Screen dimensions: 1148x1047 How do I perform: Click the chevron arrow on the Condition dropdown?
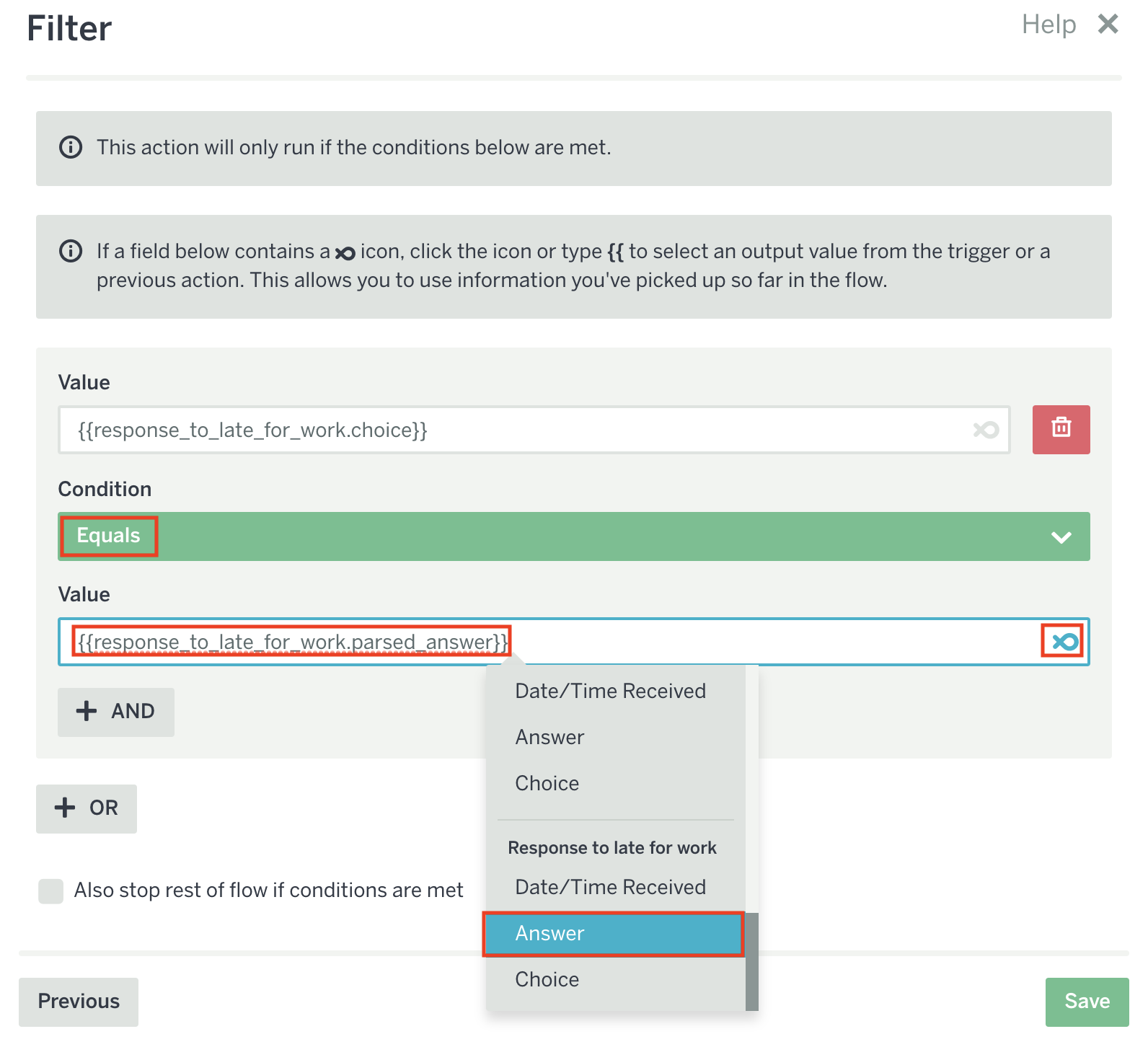coord(1061,537)
